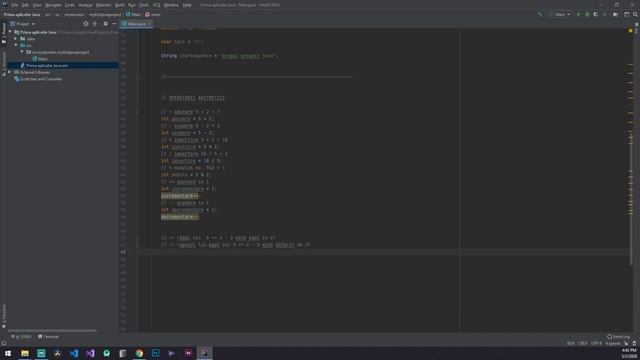Open File Explorer from taskbar
640x360 pixels.
(25, 353)
